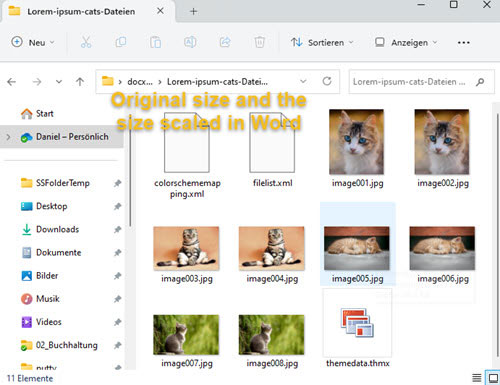Open the Neu menu button
The image size is (500, 385).
(33, 43)
